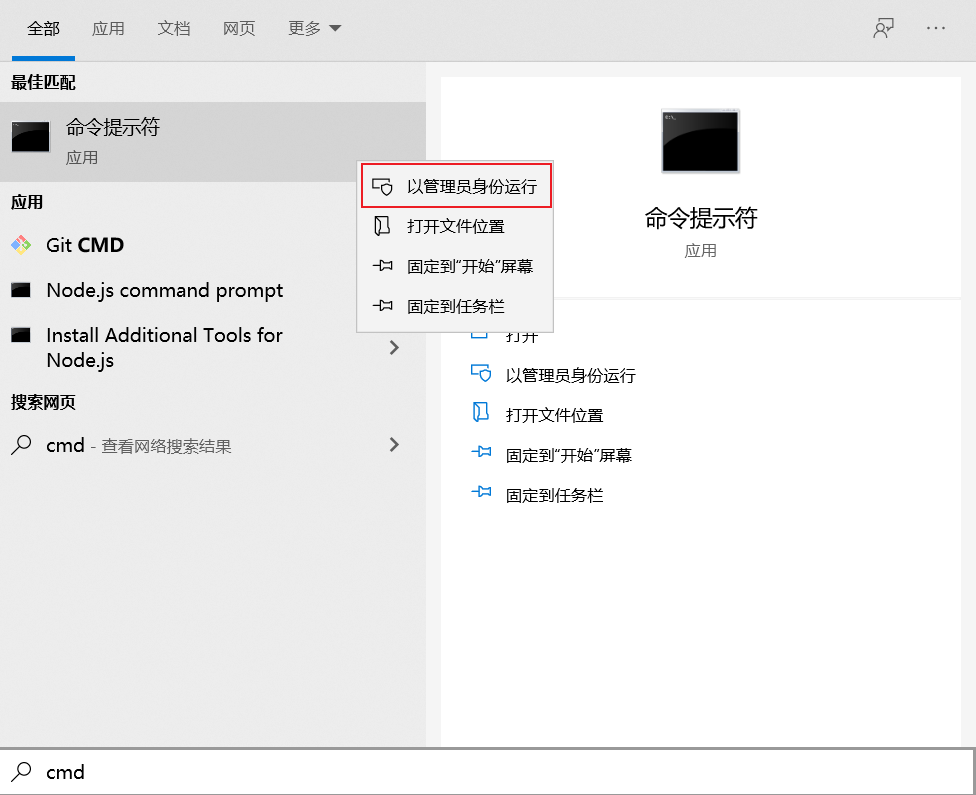Click 固定到"开始"屏幕 in right preview pane
Screen dimensions: 976x795
569,455
